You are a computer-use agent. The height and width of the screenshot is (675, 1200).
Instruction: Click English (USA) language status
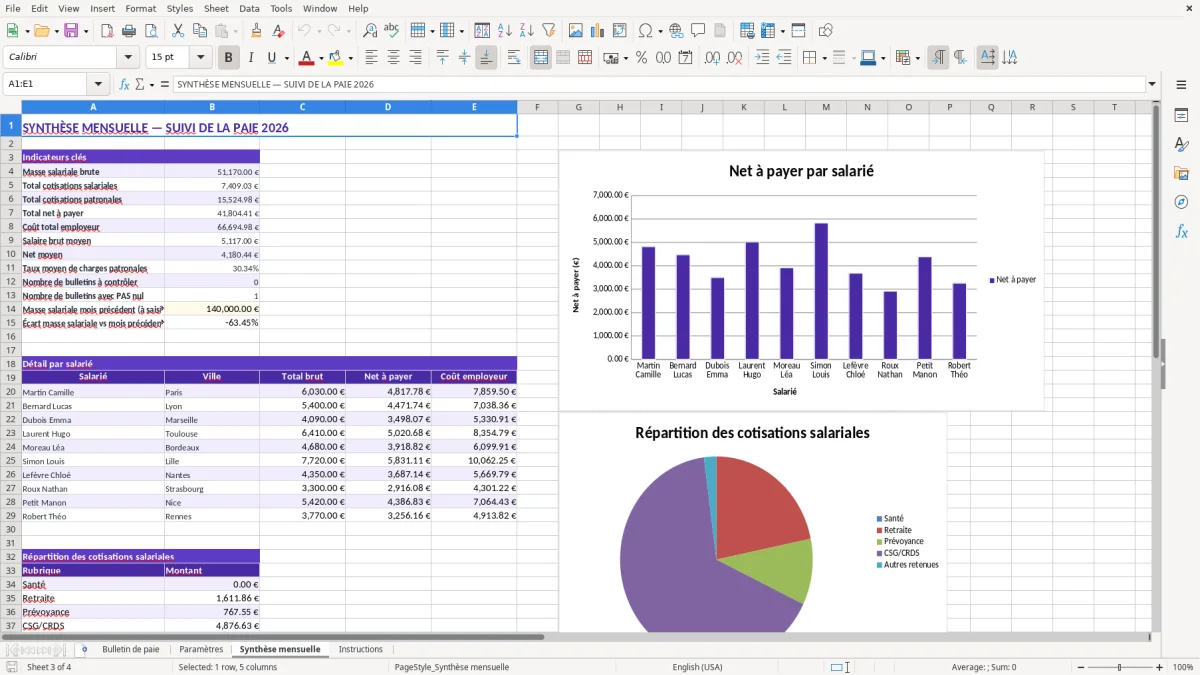pyautogui.click(x=697, y=667)
